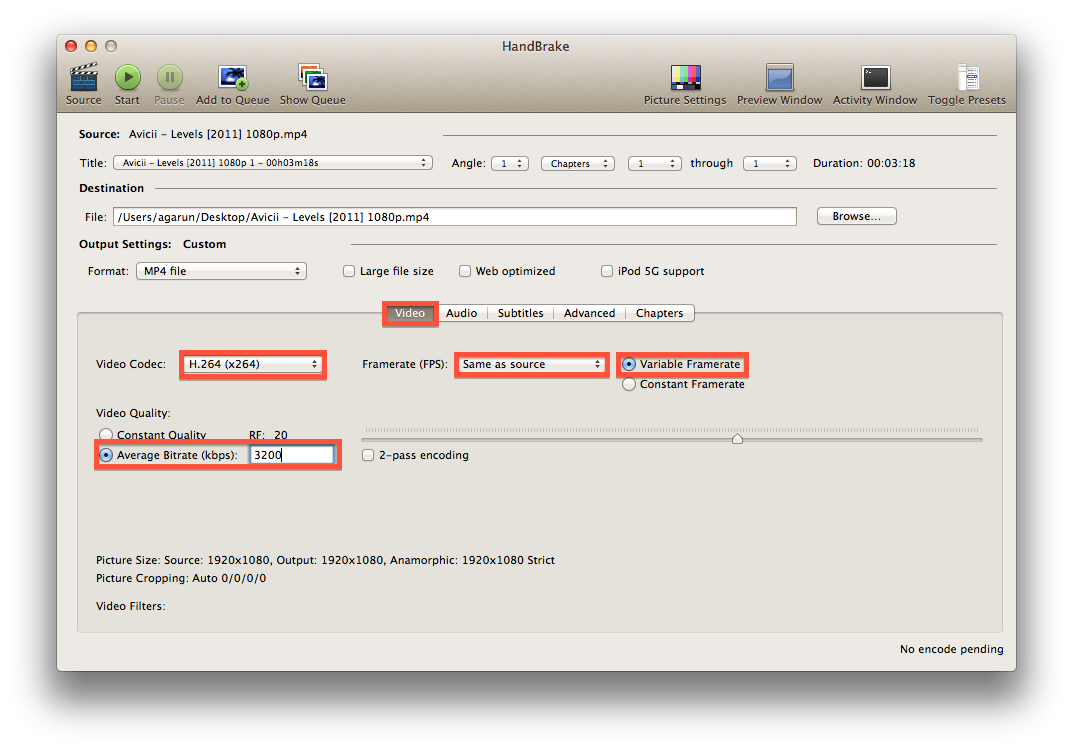
Task: Open the Chapters range type dropdown
Action: [578, 164]
